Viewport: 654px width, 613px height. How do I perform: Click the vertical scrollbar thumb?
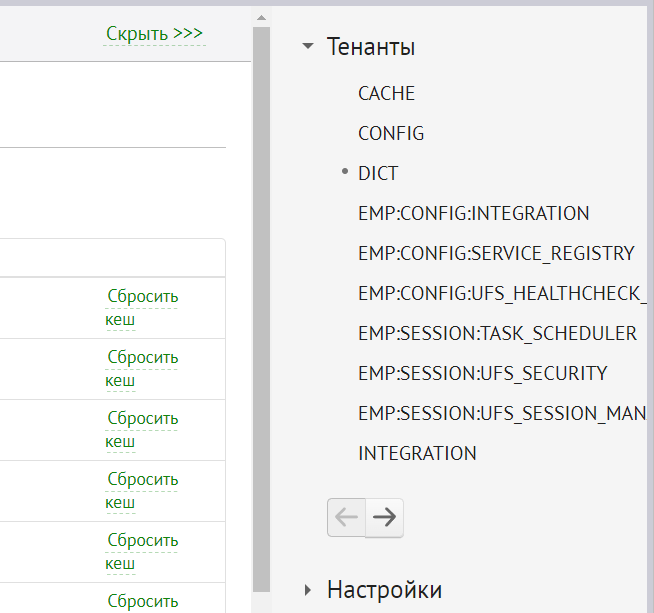click(x=261, y=300)
